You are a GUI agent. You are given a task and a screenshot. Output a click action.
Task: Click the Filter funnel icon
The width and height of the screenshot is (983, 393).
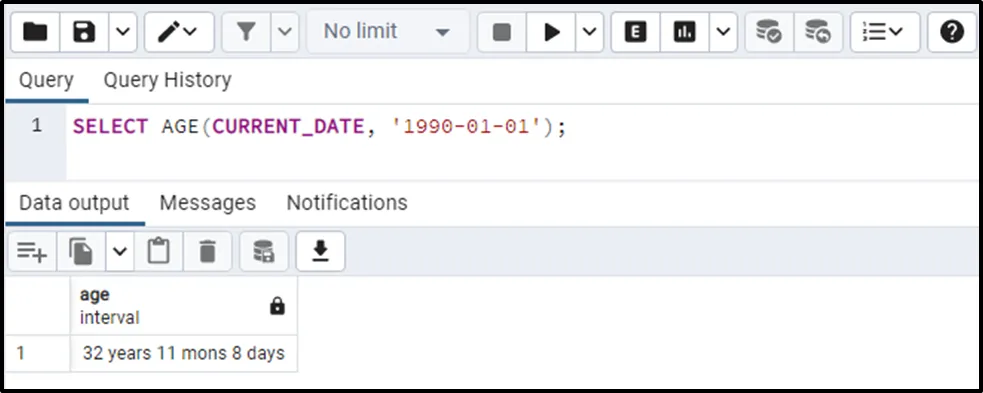click(246, 31)
